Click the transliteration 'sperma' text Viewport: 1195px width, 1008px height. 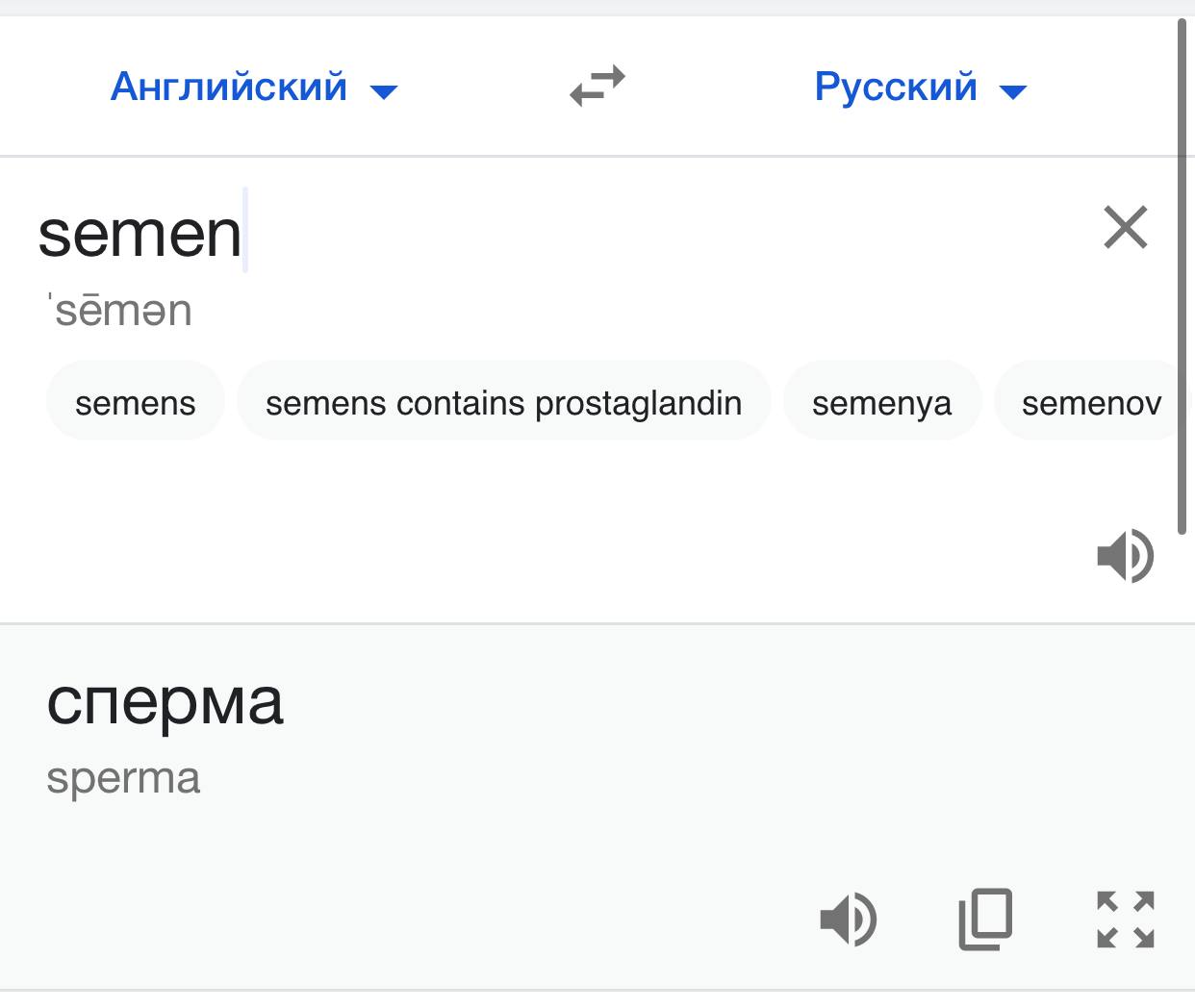[123, 778]
